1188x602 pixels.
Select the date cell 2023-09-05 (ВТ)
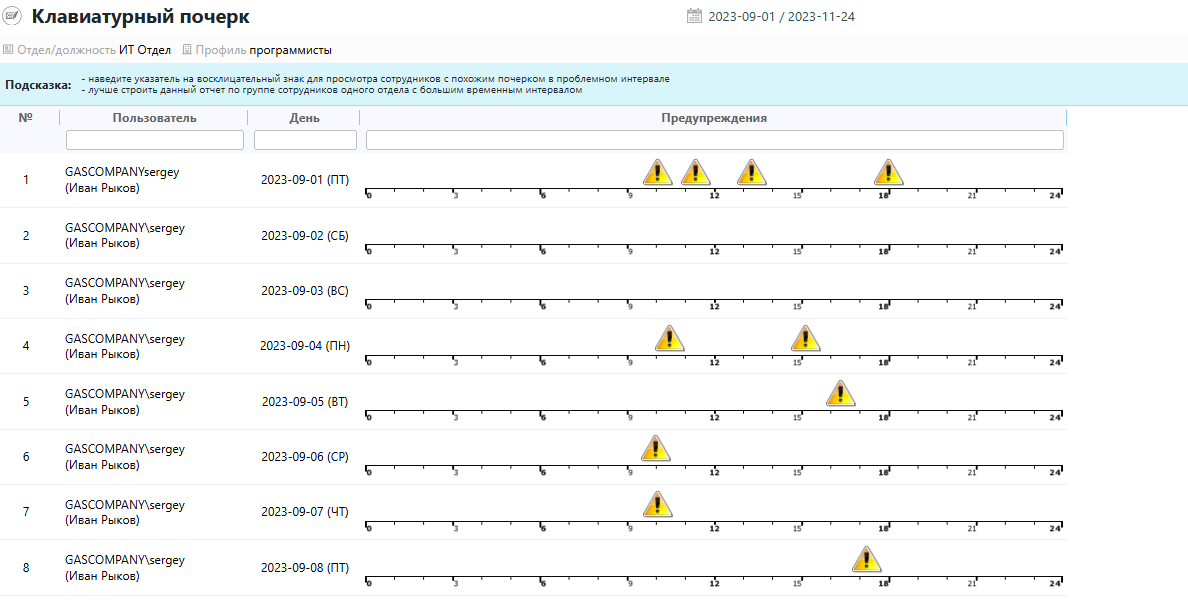tap(305, 401)
